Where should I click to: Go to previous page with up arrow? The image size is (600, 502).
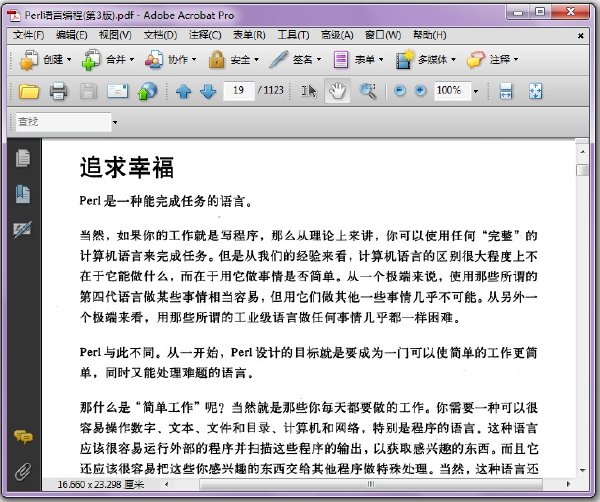point(184,91)
